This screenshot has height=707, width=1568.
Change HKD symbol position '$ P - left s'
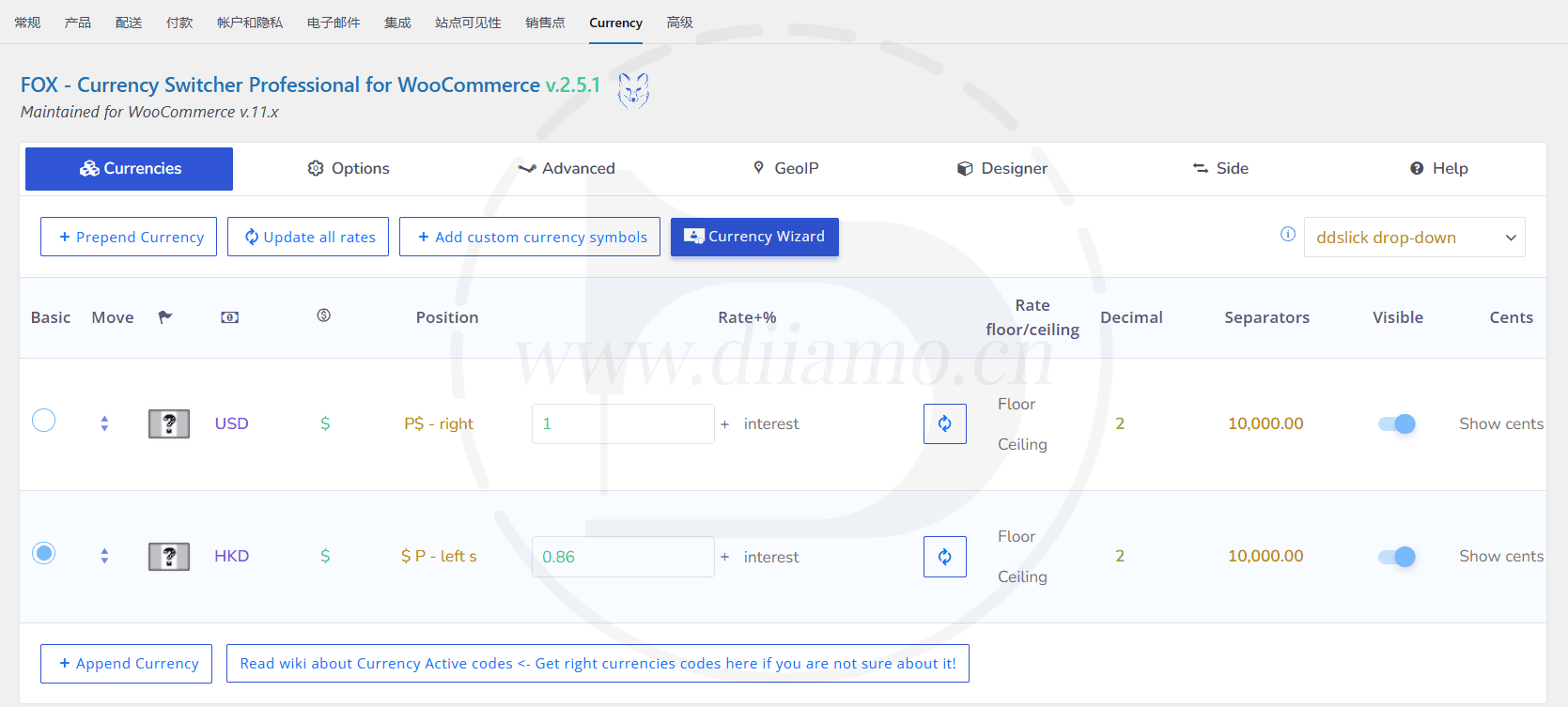439,556
